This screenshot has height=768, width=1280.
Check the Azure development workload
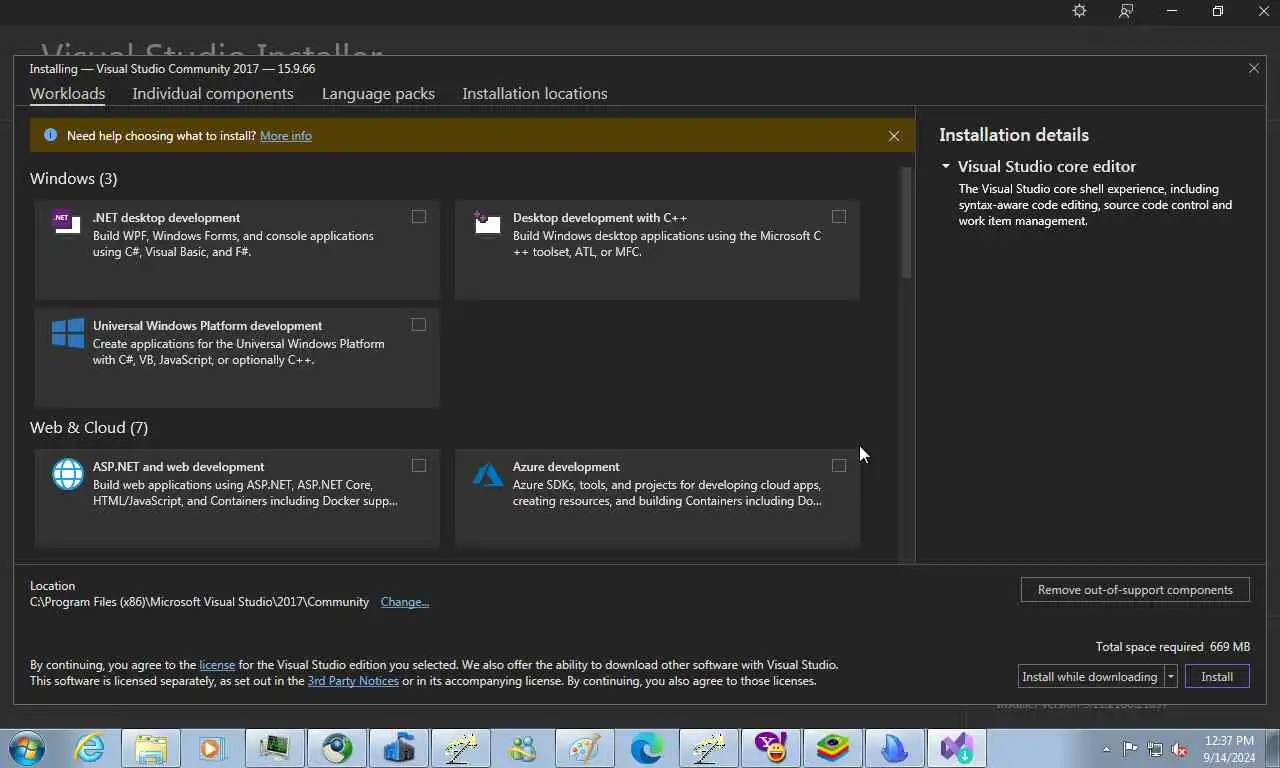tap(839, 466)
